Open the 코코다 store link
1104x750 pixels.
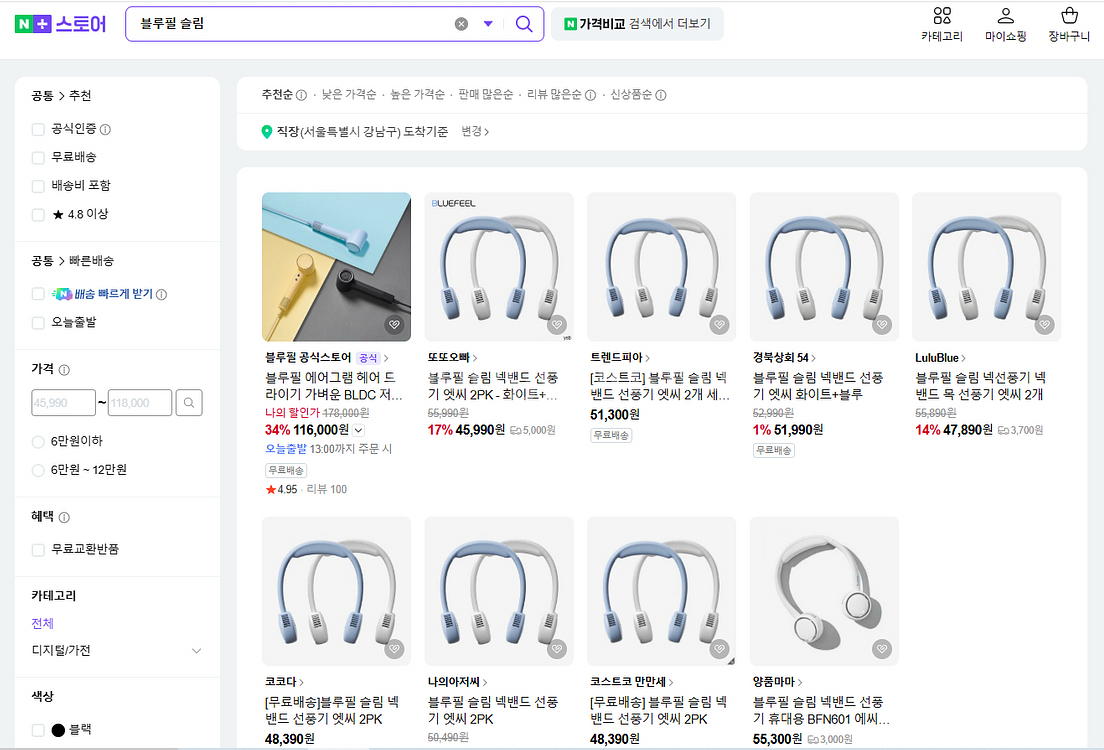coord(284,682)
